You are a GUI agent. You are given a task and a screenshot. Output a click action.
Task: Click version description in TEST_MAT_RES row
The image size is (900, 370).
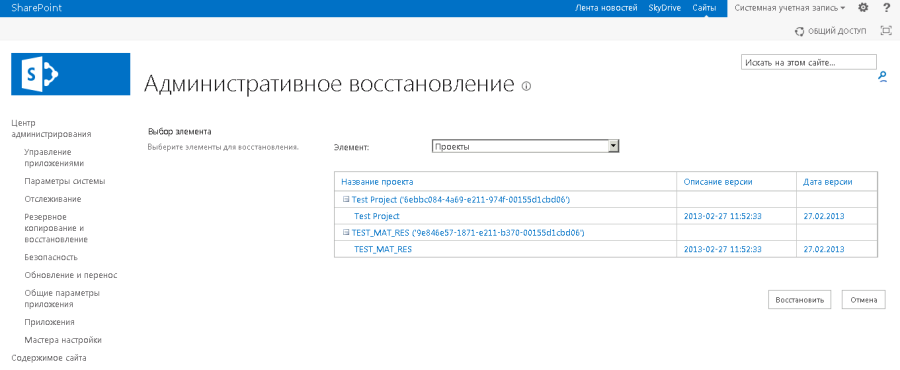pyautogui.click(x=723, y=250)
